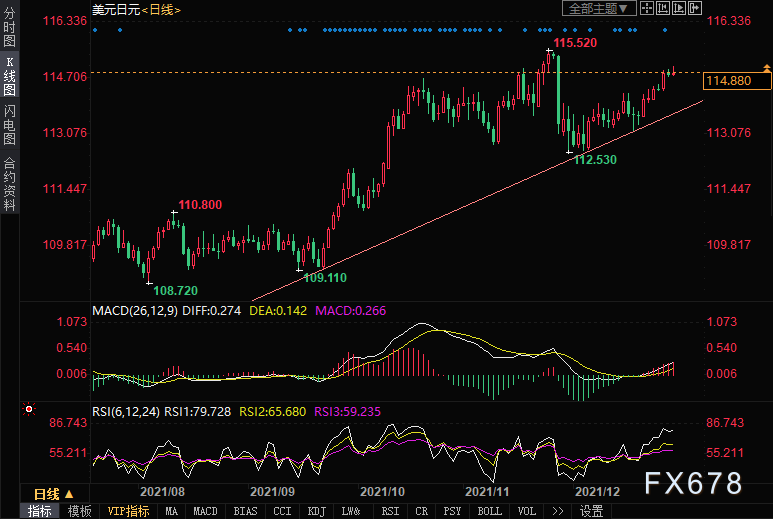Viewport: 773px width, 519px height.
Task: Click the VIP指标 button
Action: click(x=128, y=511)
